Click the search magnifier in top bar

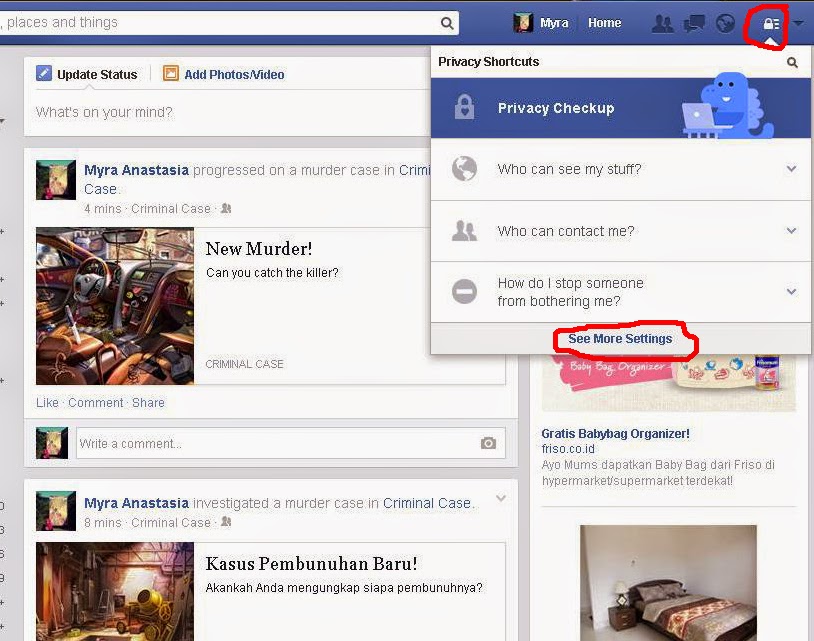(446, 23)
